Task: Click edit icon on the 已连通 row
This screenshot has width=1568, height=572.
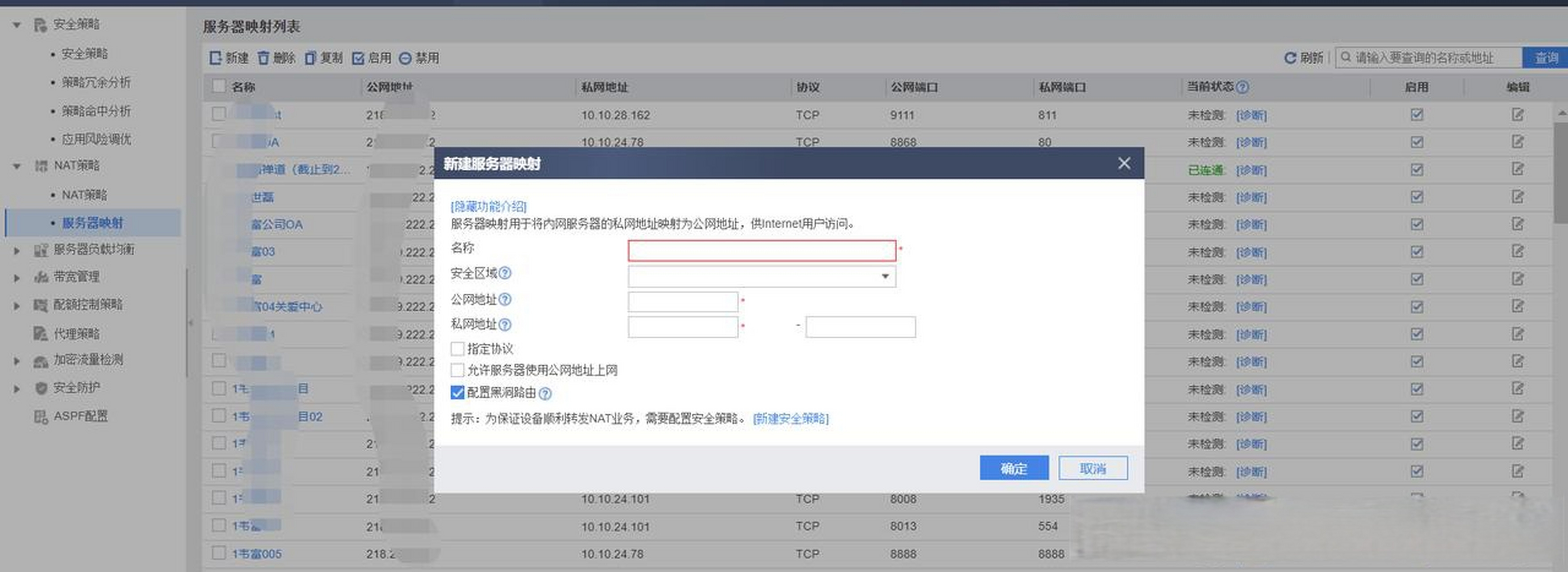Action: tap(1517, 169)
